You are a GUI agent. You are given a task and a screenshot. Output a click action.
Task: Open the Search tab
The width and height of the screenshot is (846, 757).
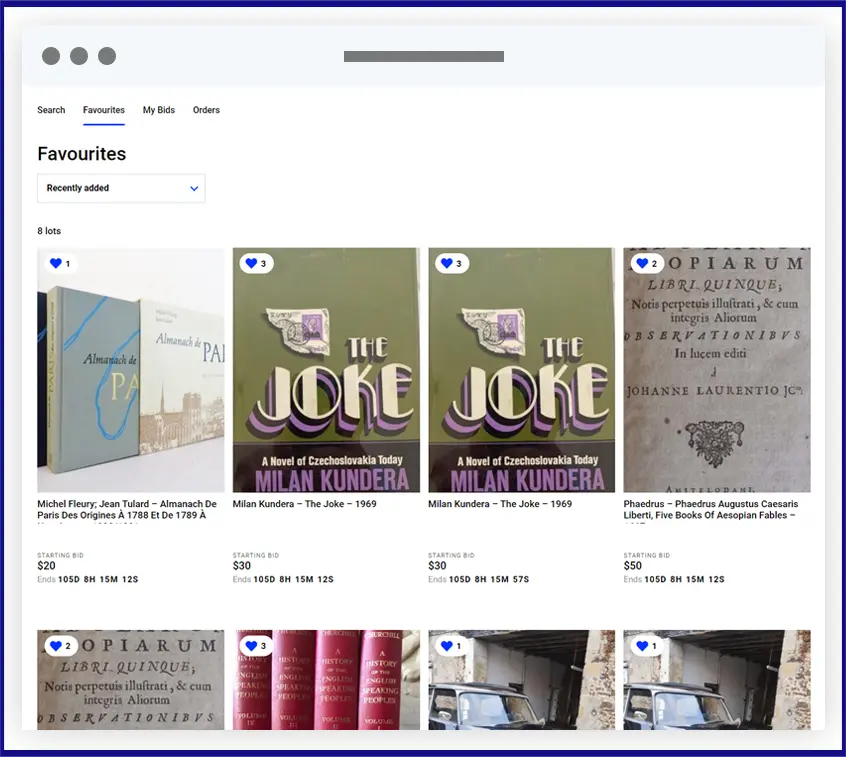51,110
